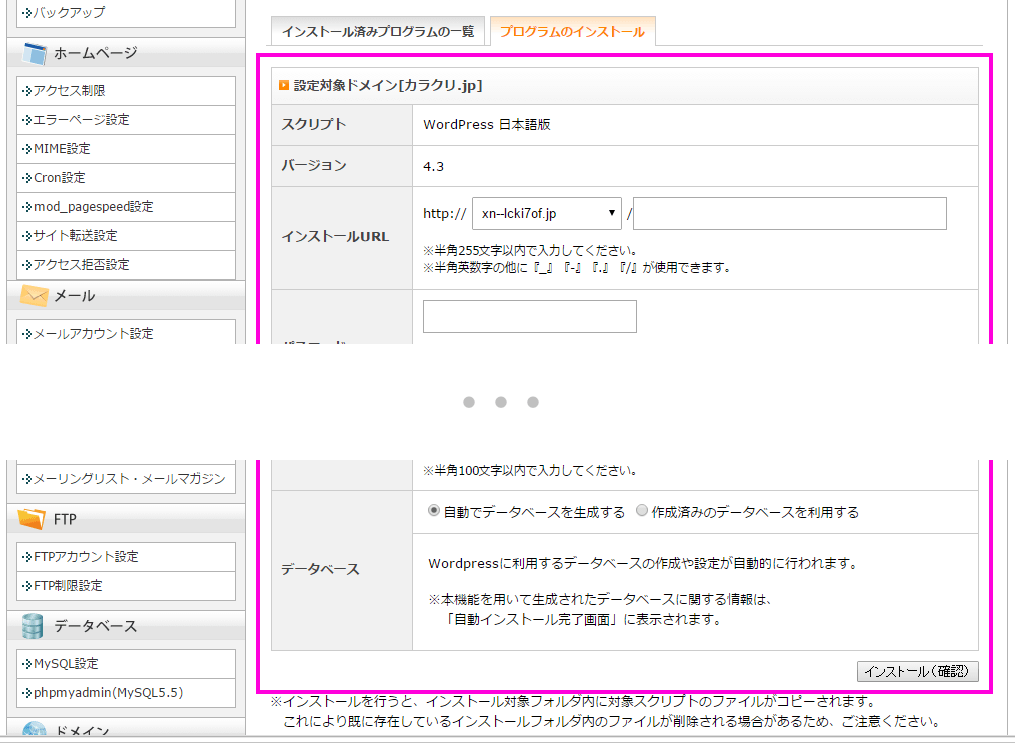1015x743 pixels.
Task: Click the インストール(確認) button
Action: pos(917,671)
